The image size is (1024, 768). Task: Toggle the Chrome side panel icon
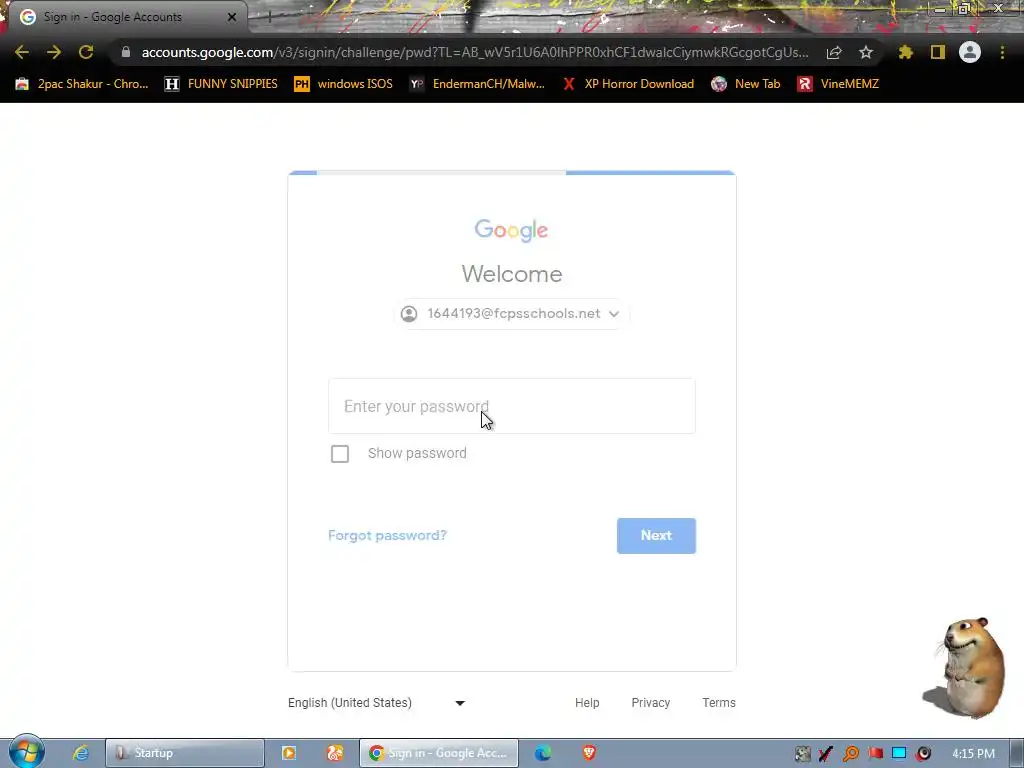coord(938,52)
